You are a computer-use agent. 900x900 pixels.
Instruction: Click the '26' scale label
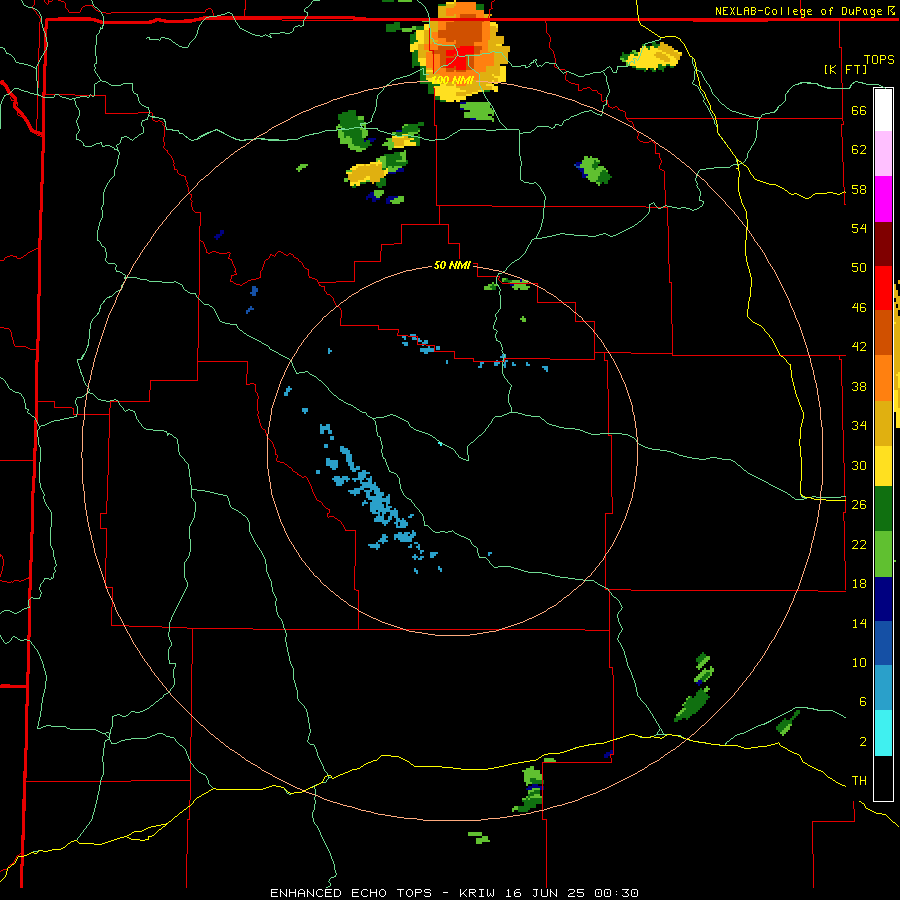pos(859,505)
